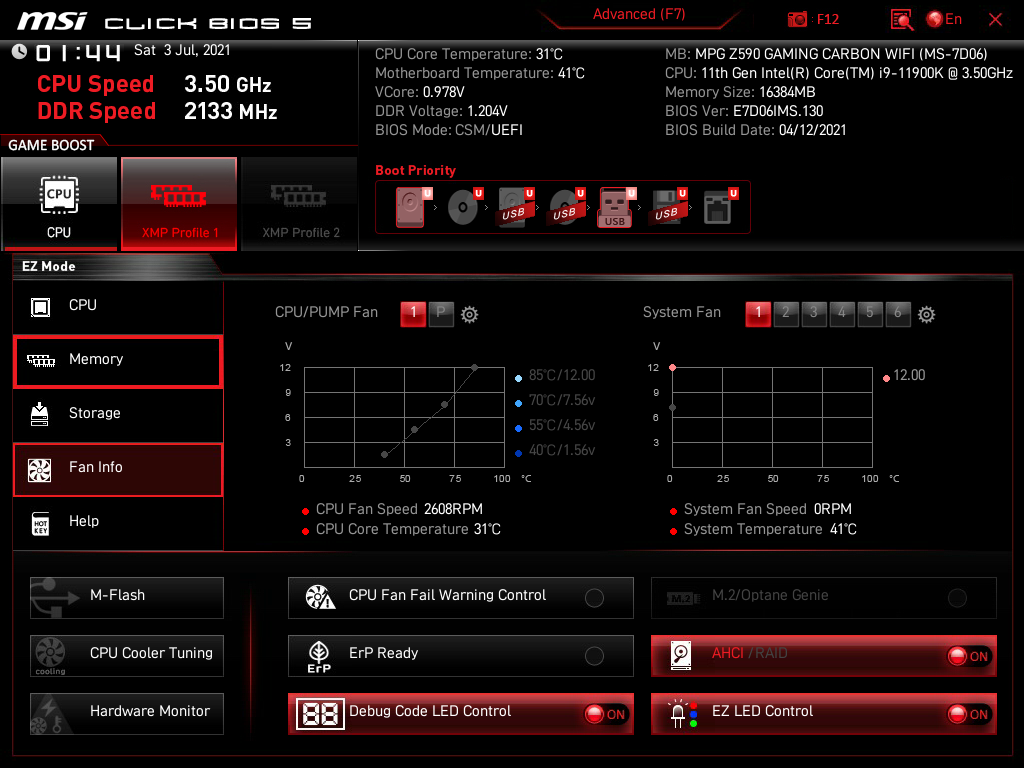Click the Help hotkey icon
The height and width of the screenshot is (768, 1024).
(x=40, y=524)
